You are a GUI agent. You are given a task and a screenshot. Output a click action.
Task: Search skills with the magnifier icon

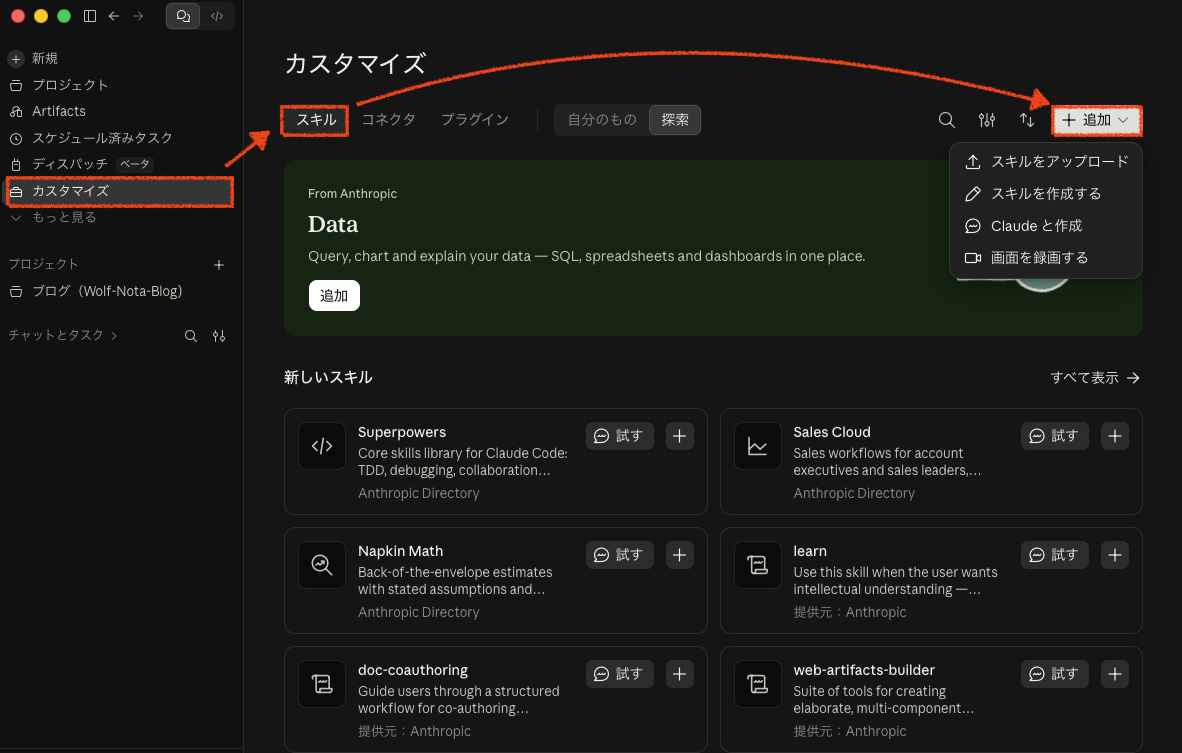pos(947,120)
